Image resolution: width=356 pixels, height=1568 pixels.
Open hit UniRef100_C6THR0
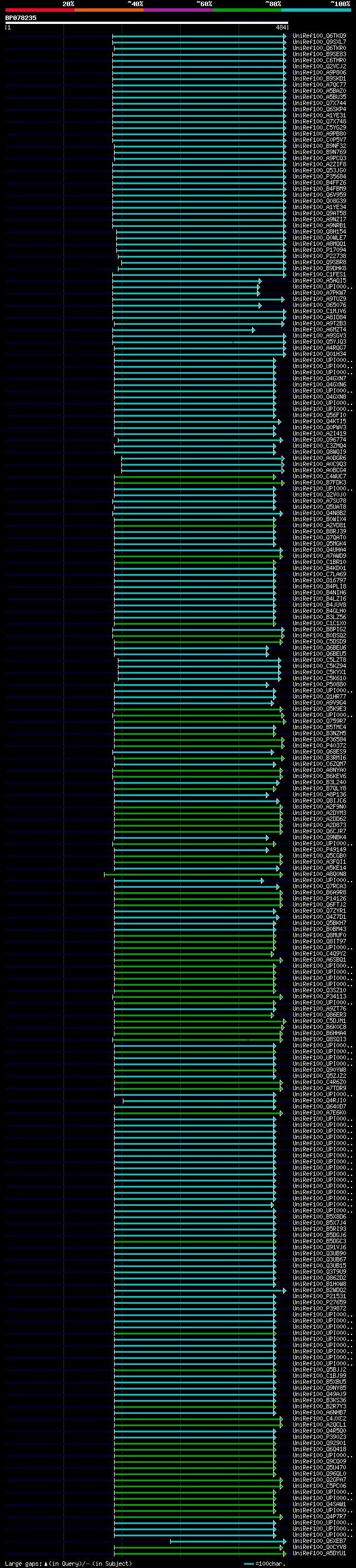tap(319, 60)
